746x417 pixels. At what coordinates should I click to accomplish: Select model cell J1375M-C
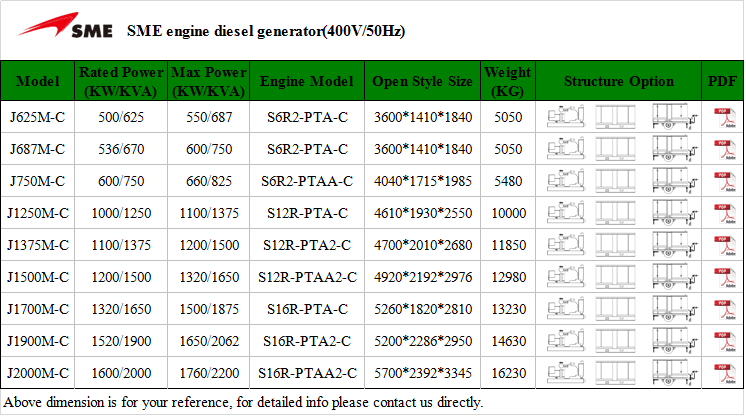[x=38, y=245]
